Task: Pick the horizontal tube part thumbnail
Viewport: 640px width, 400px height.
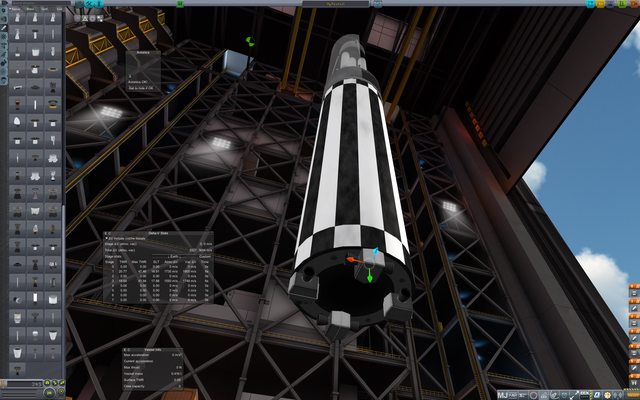Action: point(17,87)
